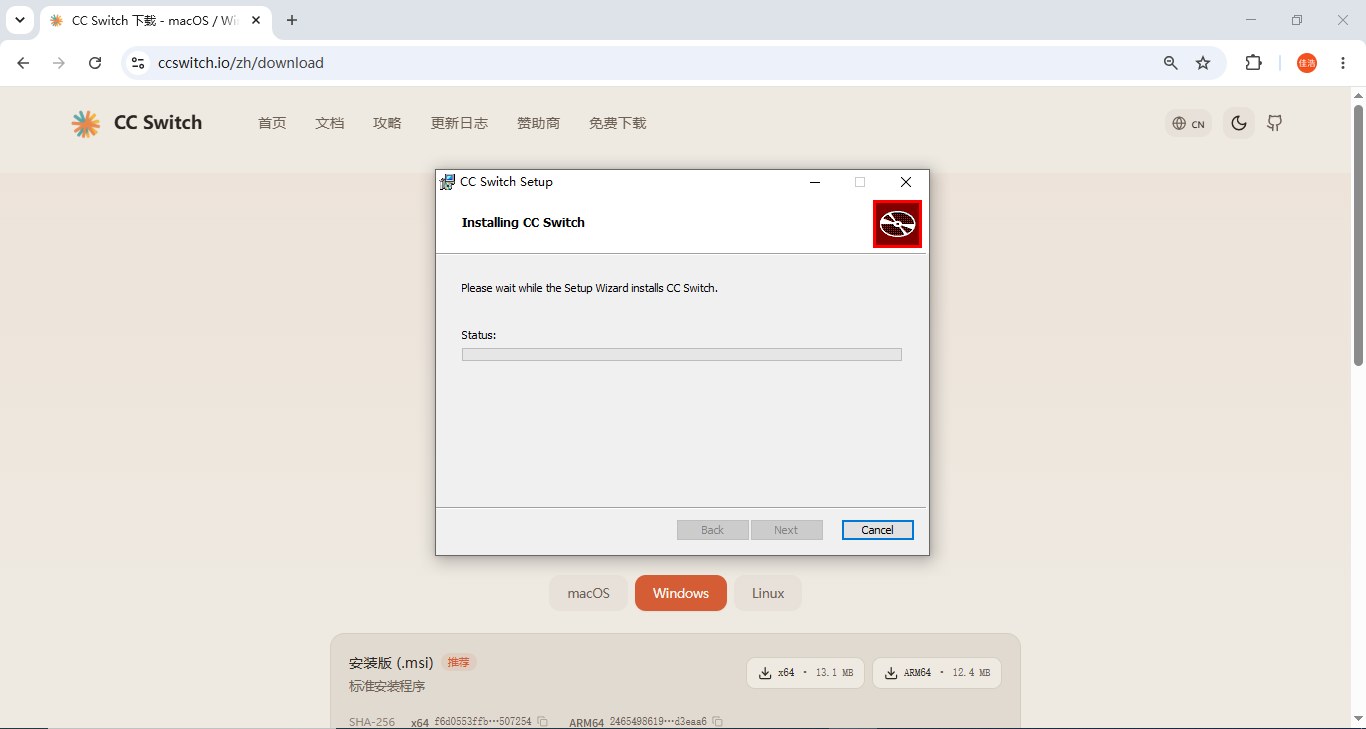
Task: Minimize the Chrome browser window
Action: pos(1251,20)
